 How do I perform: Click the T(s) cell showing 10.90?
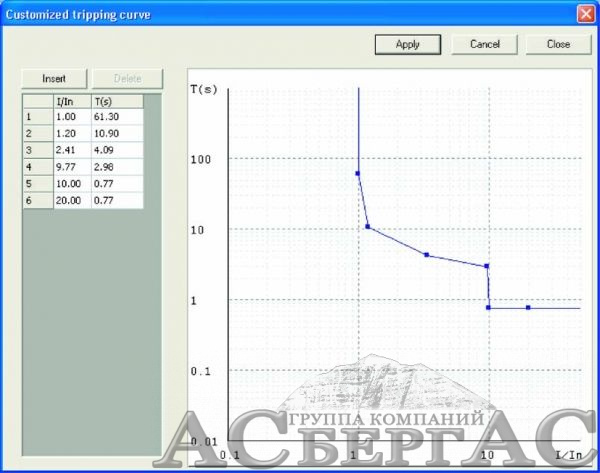[116, 133]
